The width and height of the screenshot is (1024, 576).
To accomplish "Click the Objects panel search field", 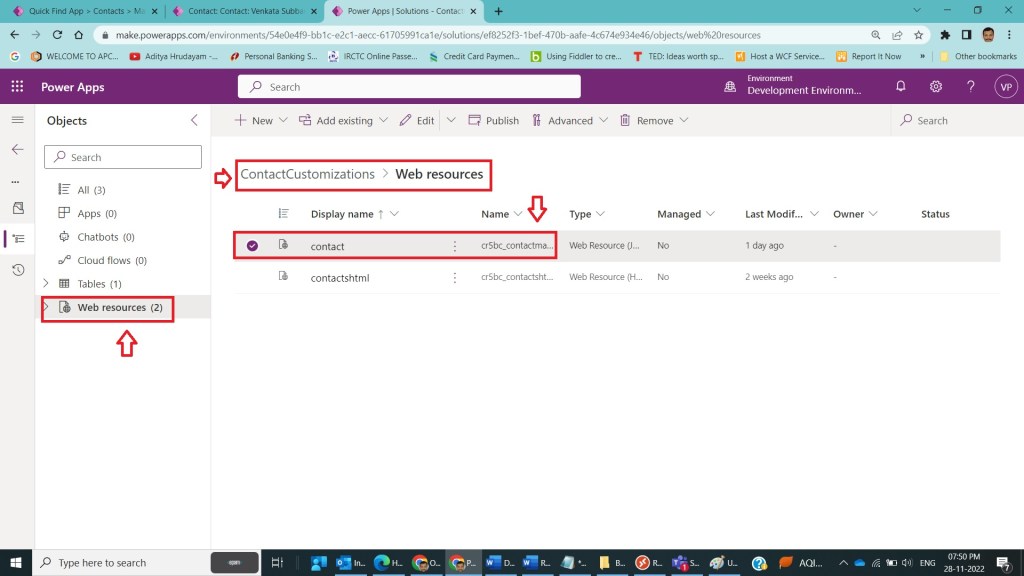I will point(124,157).
